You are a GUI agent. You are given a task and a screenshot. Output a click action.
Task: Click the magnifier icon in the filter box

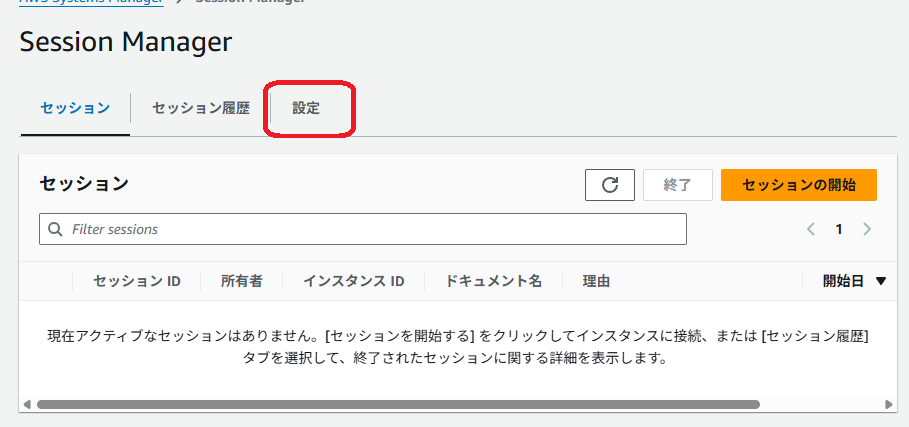pyautogui.click(x=56, y=229)
